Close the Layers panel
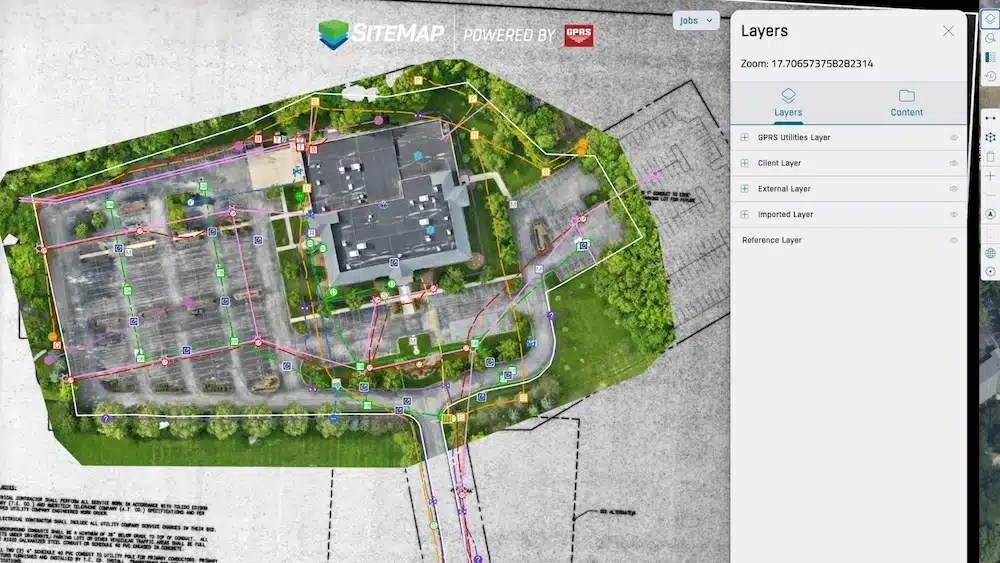Screen dimensions: 1000x563 (948, 31)
